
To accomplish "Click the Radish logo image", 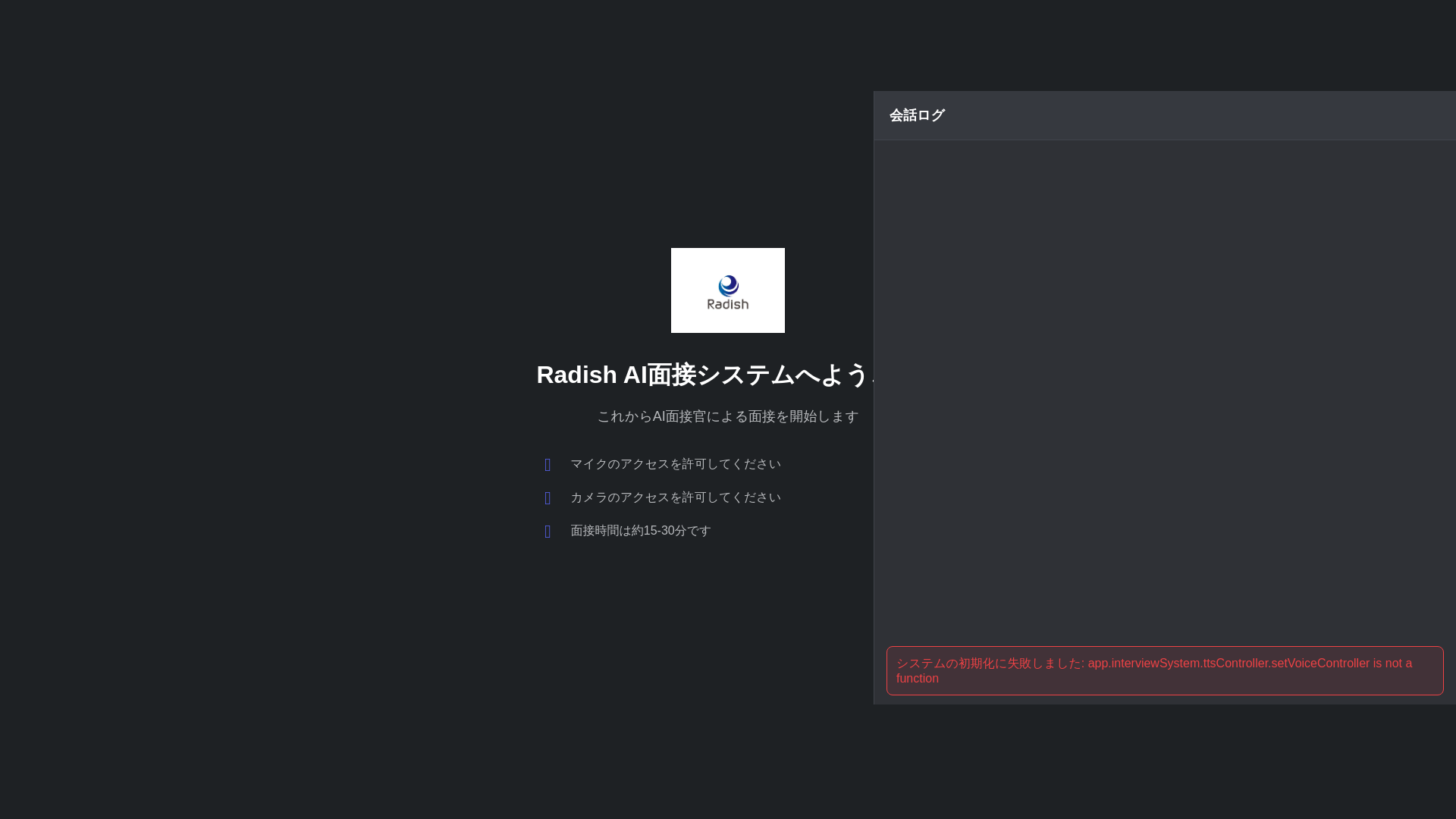I will [727, 290].
